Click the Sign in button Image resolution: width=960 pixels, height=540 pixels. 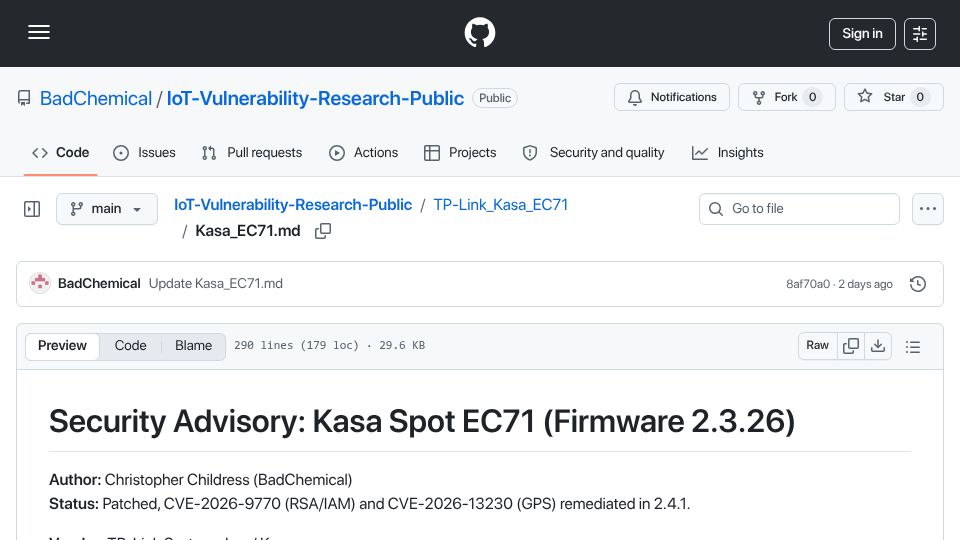(862, 34)
